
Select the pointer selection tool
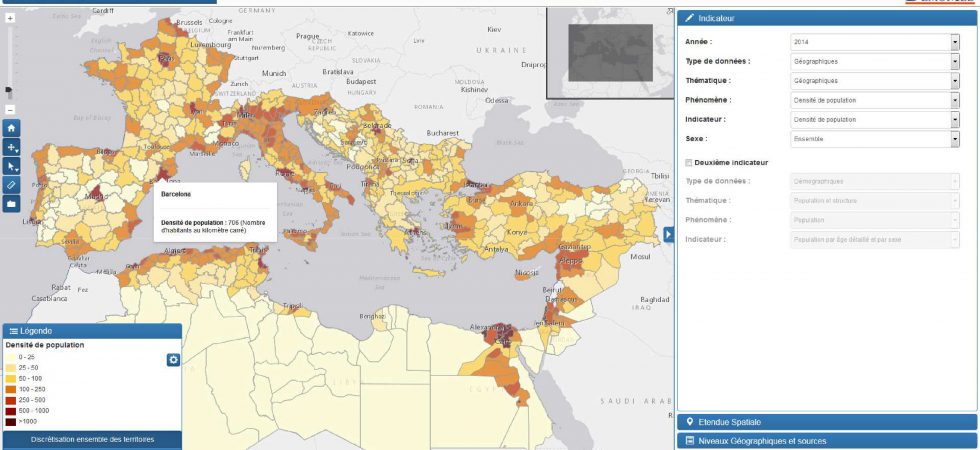(x=11, y=166)
